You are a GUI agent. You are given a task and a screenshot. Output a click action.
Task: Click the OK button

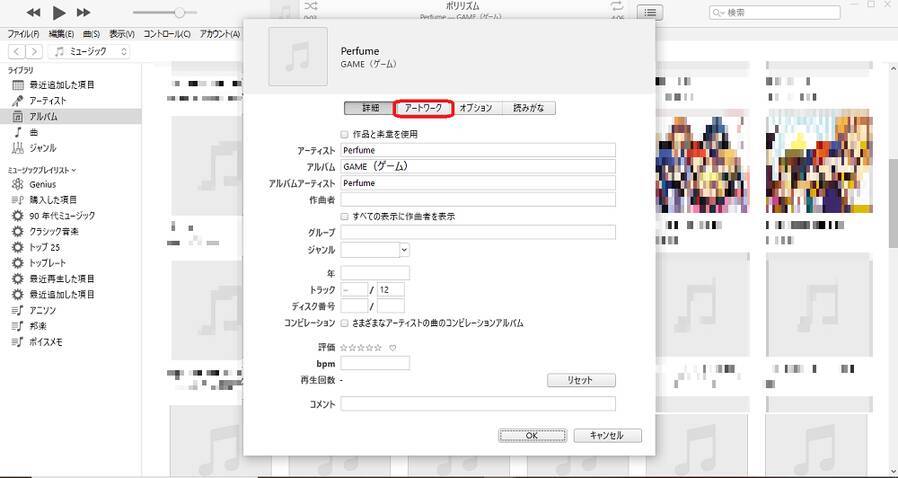[532, 436]
